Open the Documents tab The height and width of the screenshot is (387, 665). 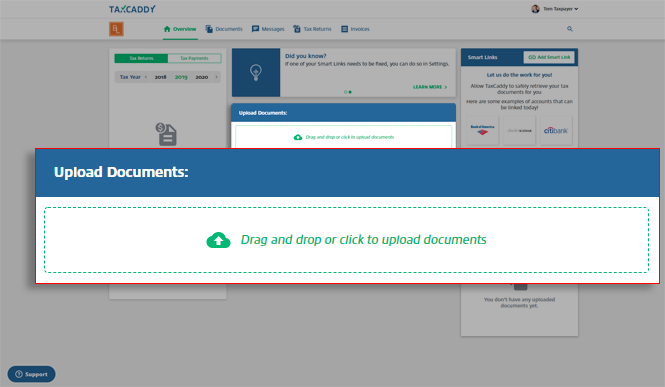pyautogui.click(x=224, y=29)
